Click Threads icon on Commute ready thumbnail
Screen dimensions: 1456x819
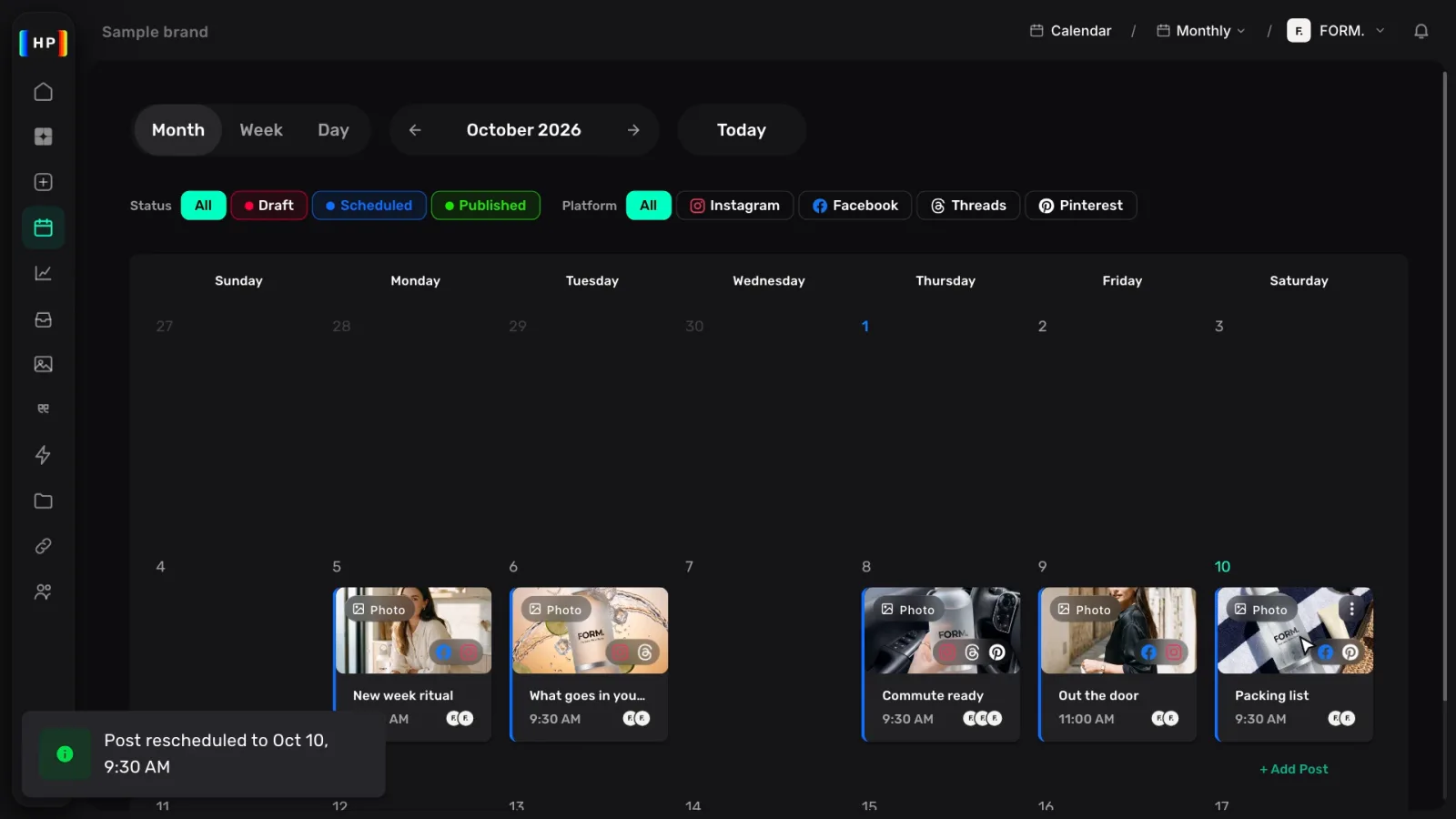click(972, 652)
